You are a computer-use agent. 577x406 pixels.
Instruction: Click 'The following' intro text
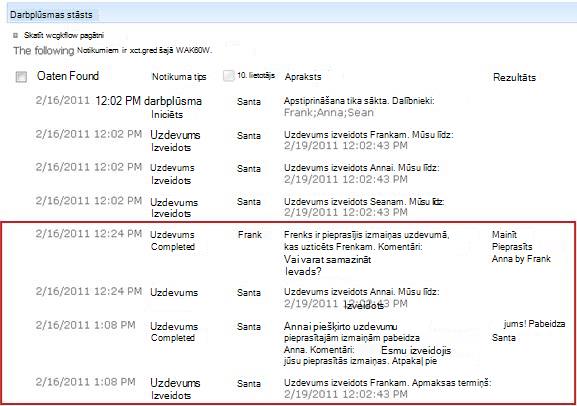point(44,50)
